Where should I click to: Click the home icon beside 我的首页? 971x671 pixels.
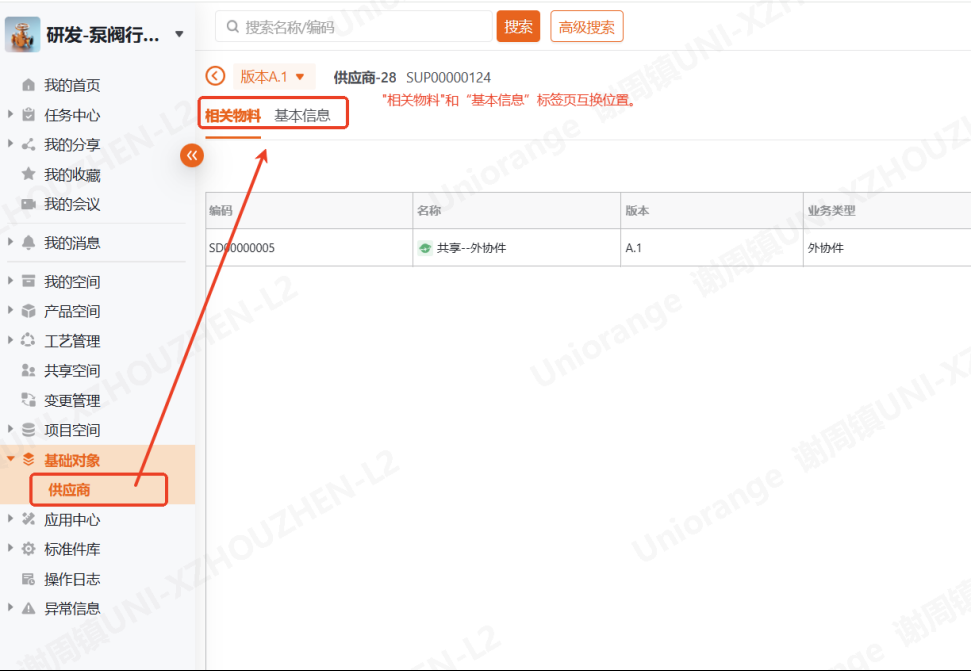pos(28,86)
